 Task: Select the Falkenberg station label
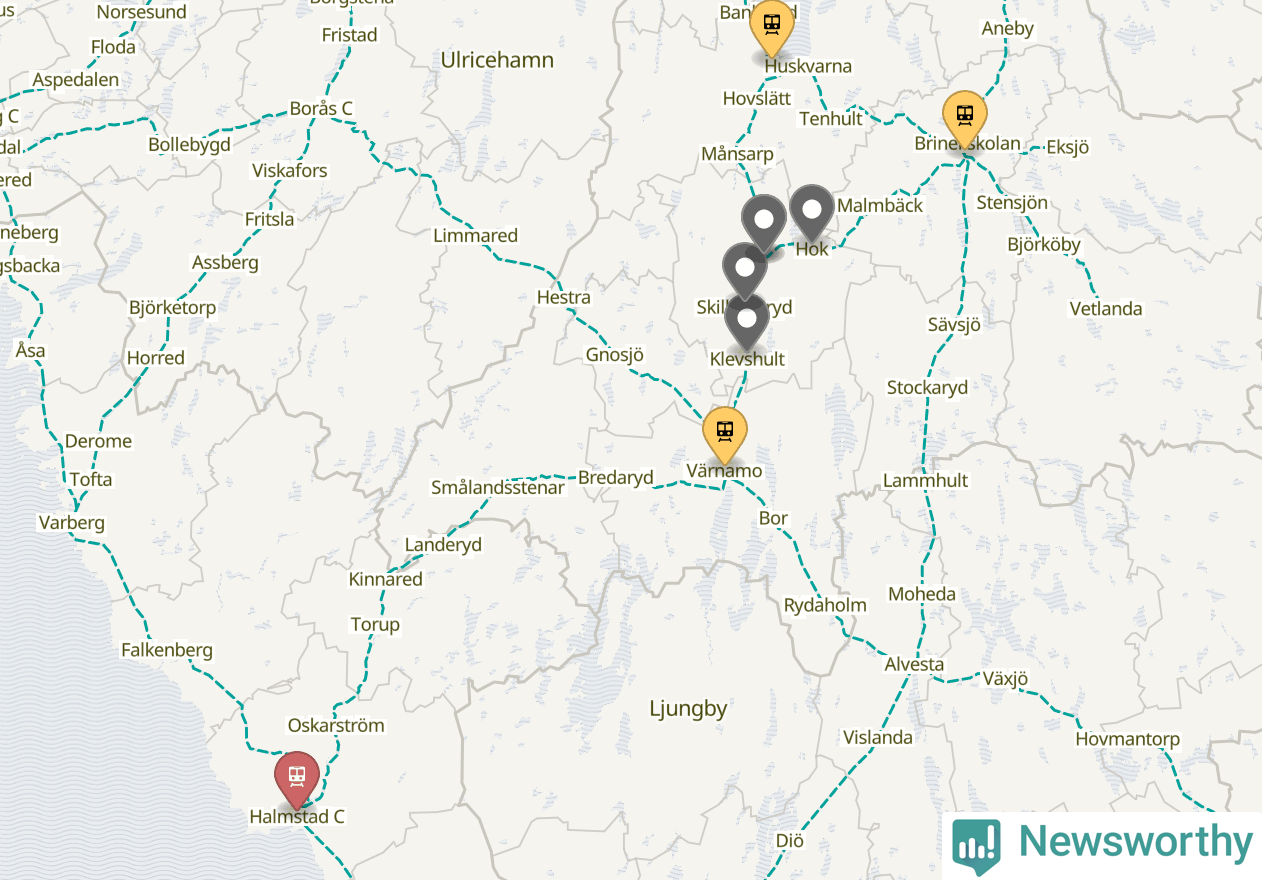pos(167,650)
